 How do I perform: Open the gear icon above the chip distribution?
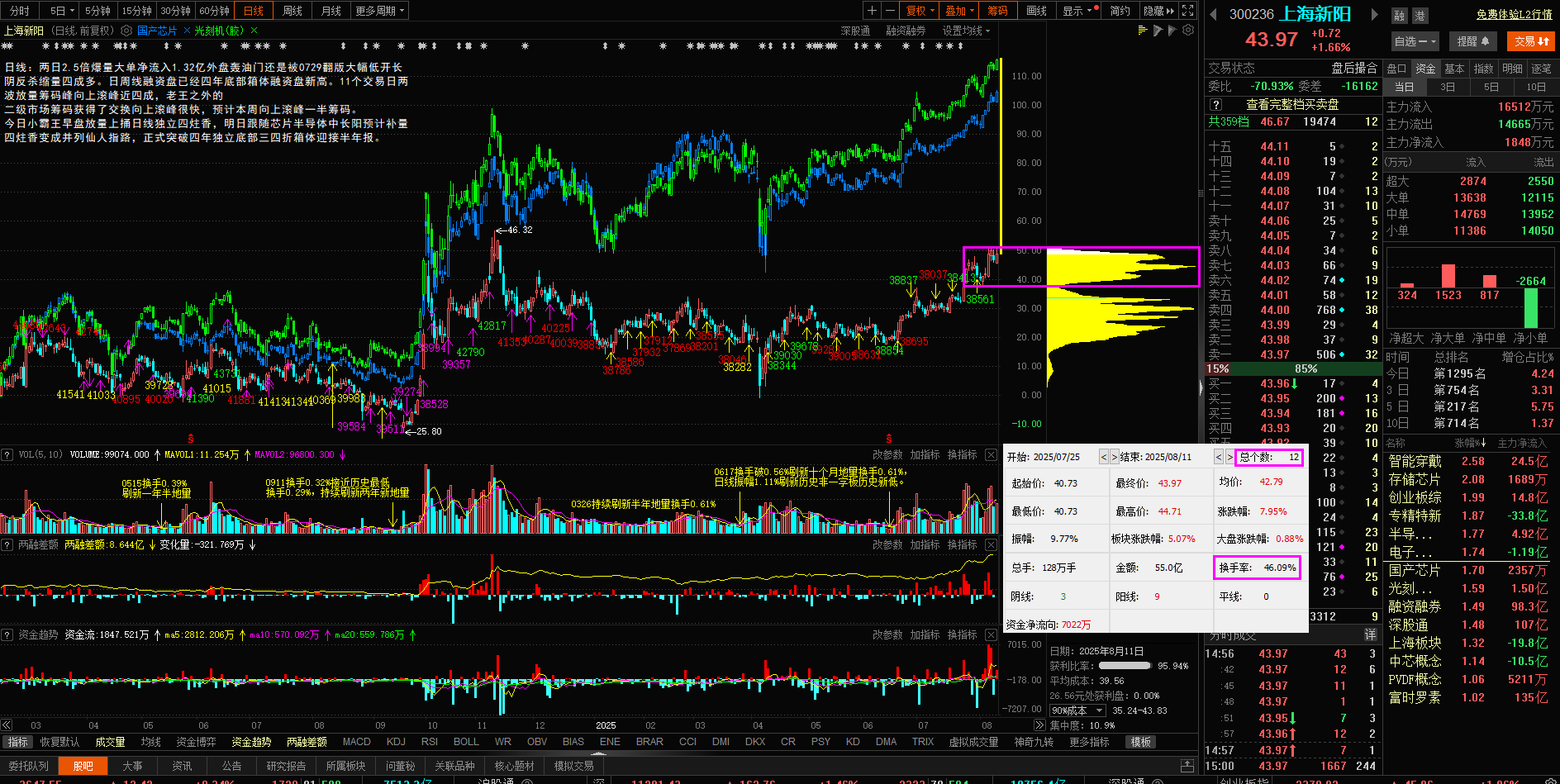point(1188,31)
